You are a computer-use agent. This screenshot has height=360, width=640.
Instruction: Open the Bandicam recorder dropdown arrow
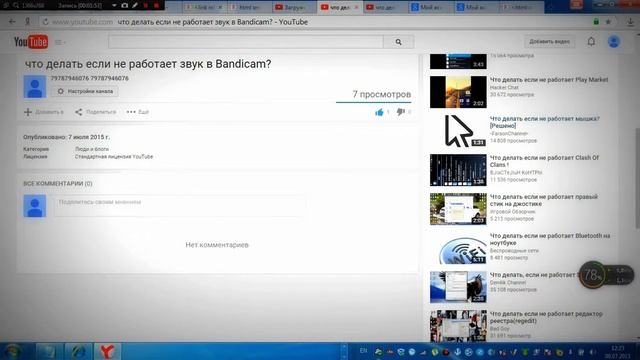point(114,5)
